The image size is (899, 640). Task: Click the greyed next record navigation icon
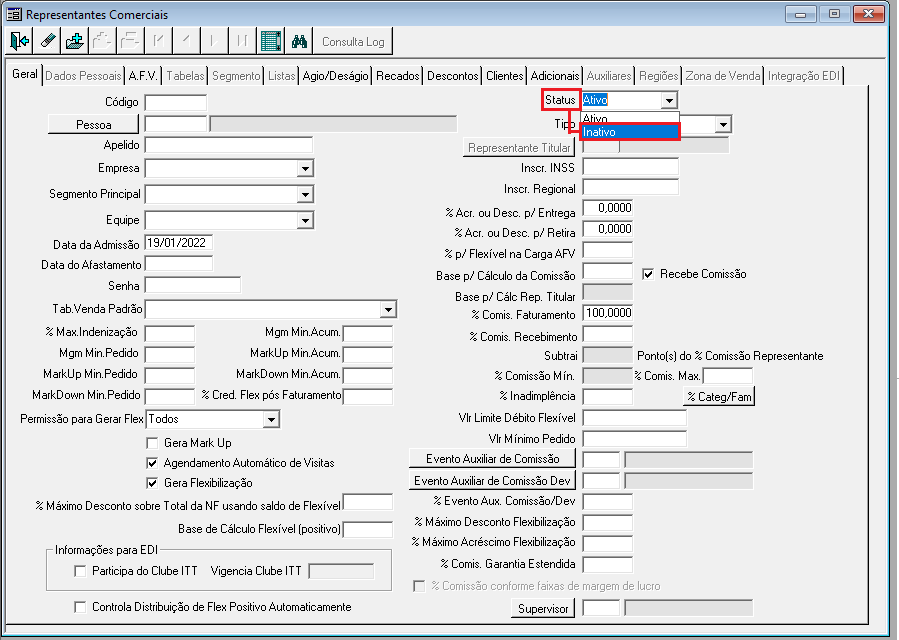point(213,41)
